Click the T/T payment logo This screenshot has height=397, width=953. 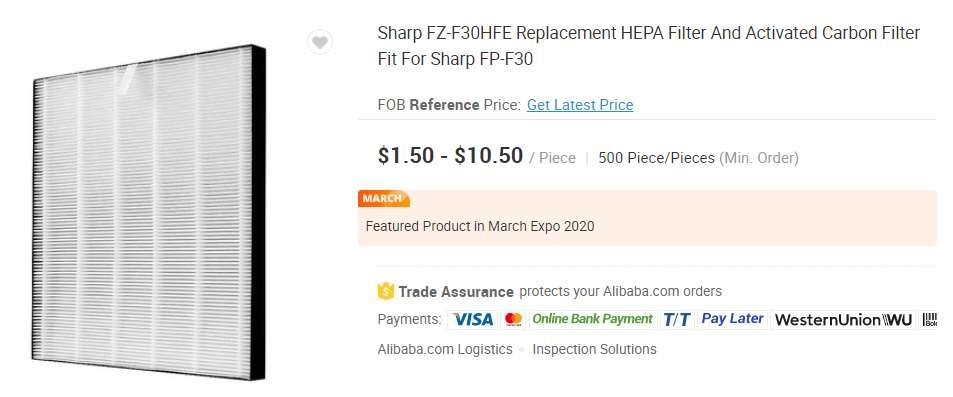(x=677, y=319)
